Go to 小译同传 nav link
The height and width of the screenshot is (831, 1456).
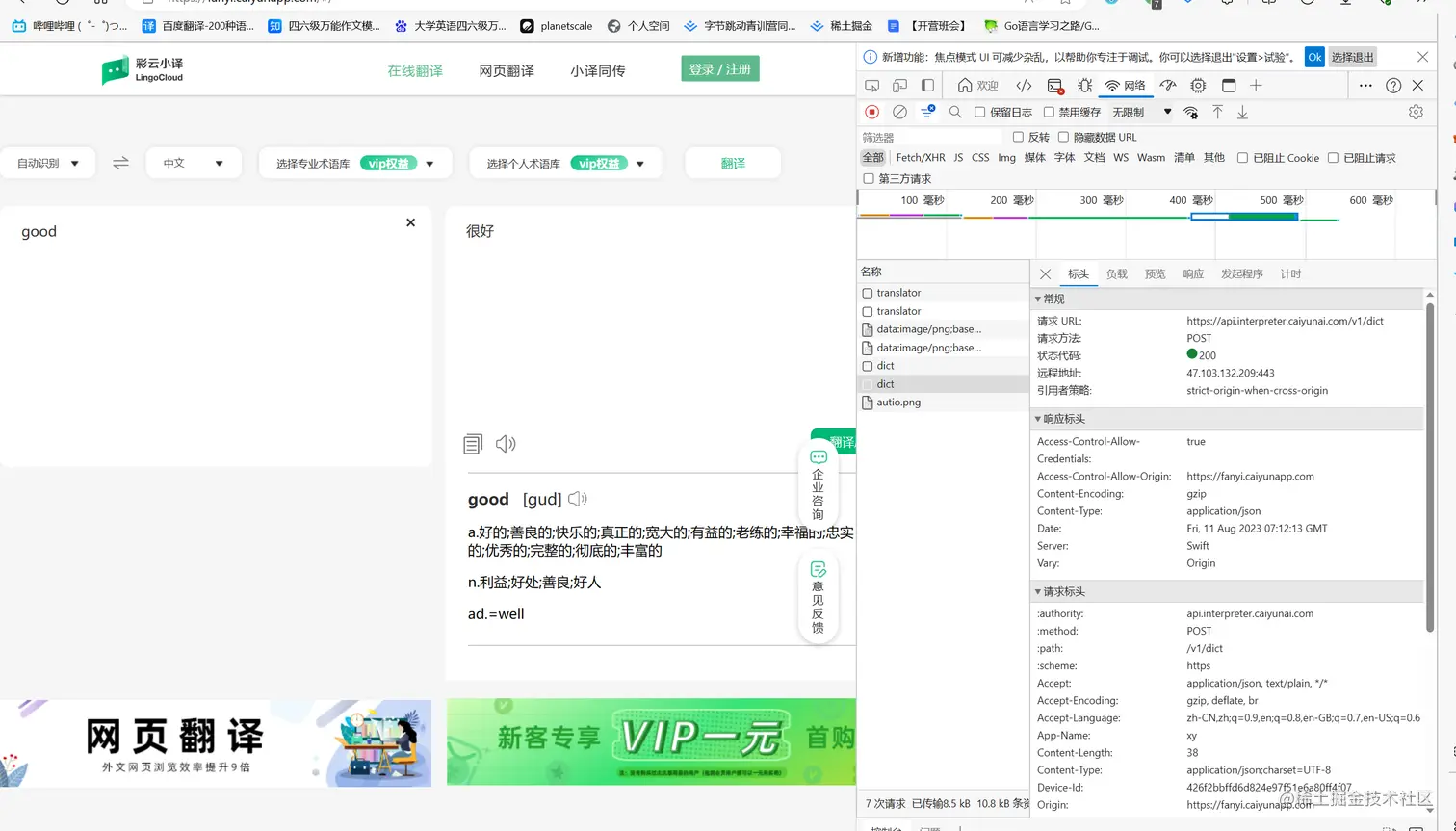click(597, 71)
